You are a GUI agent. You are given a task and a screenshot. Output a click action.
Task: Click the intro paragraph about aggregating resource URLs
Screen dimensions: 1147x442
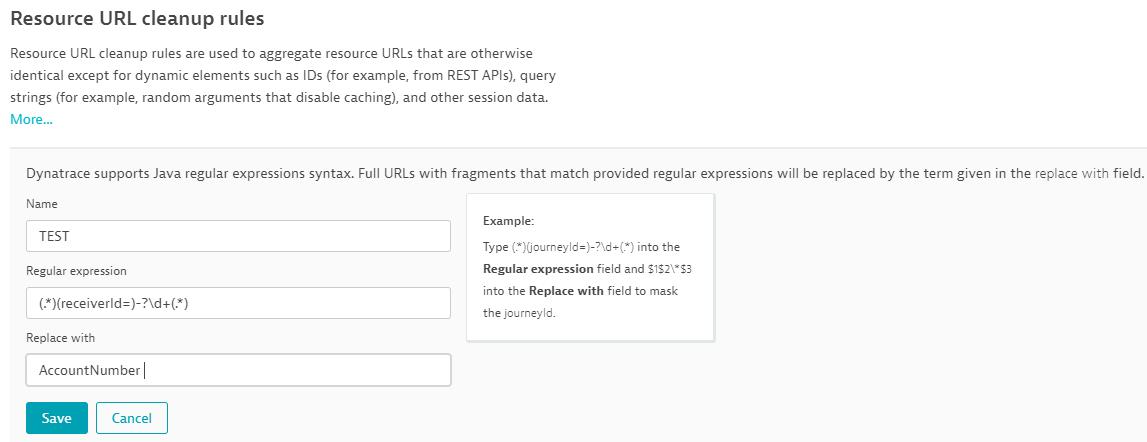click(x=278, y=75)
